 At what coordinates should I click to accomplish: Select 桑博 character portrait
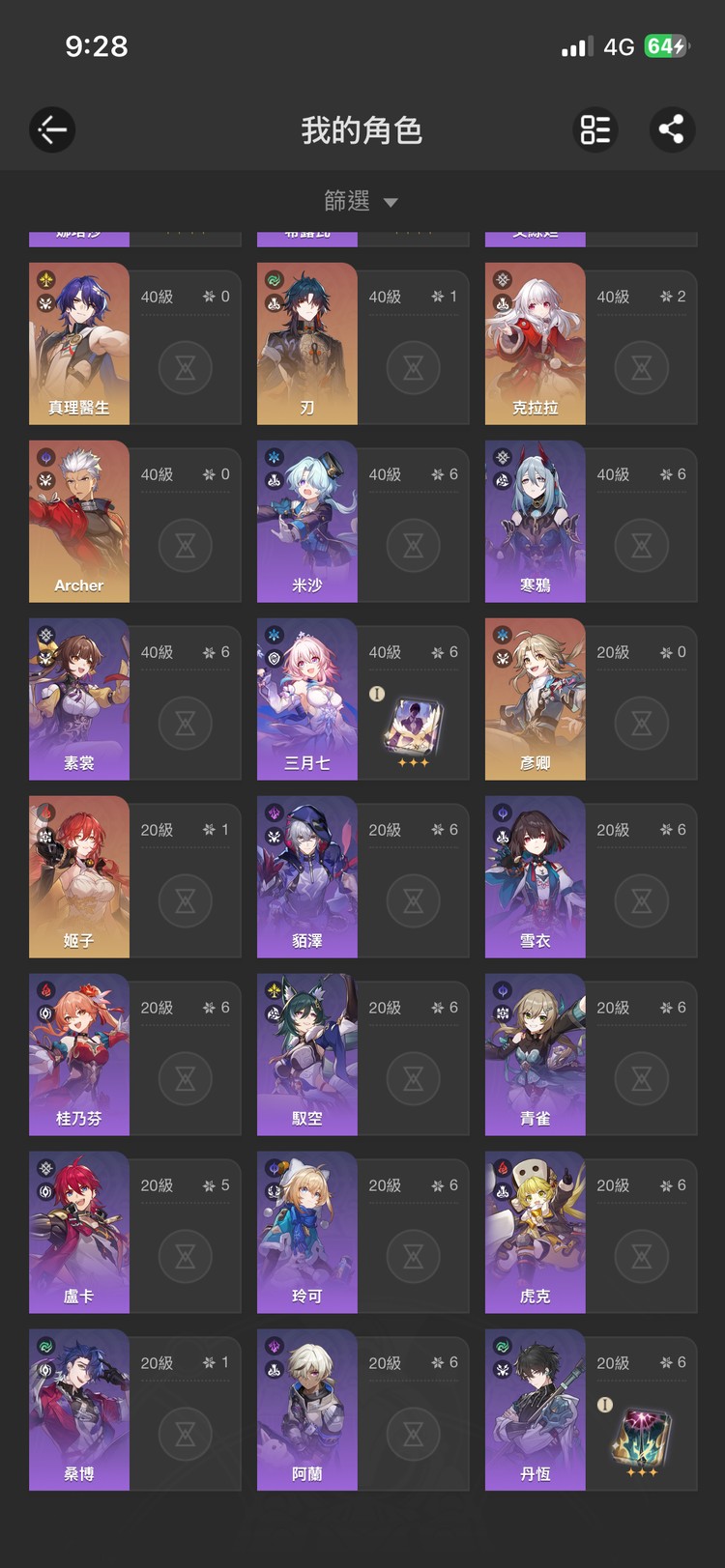(79, 1411)
